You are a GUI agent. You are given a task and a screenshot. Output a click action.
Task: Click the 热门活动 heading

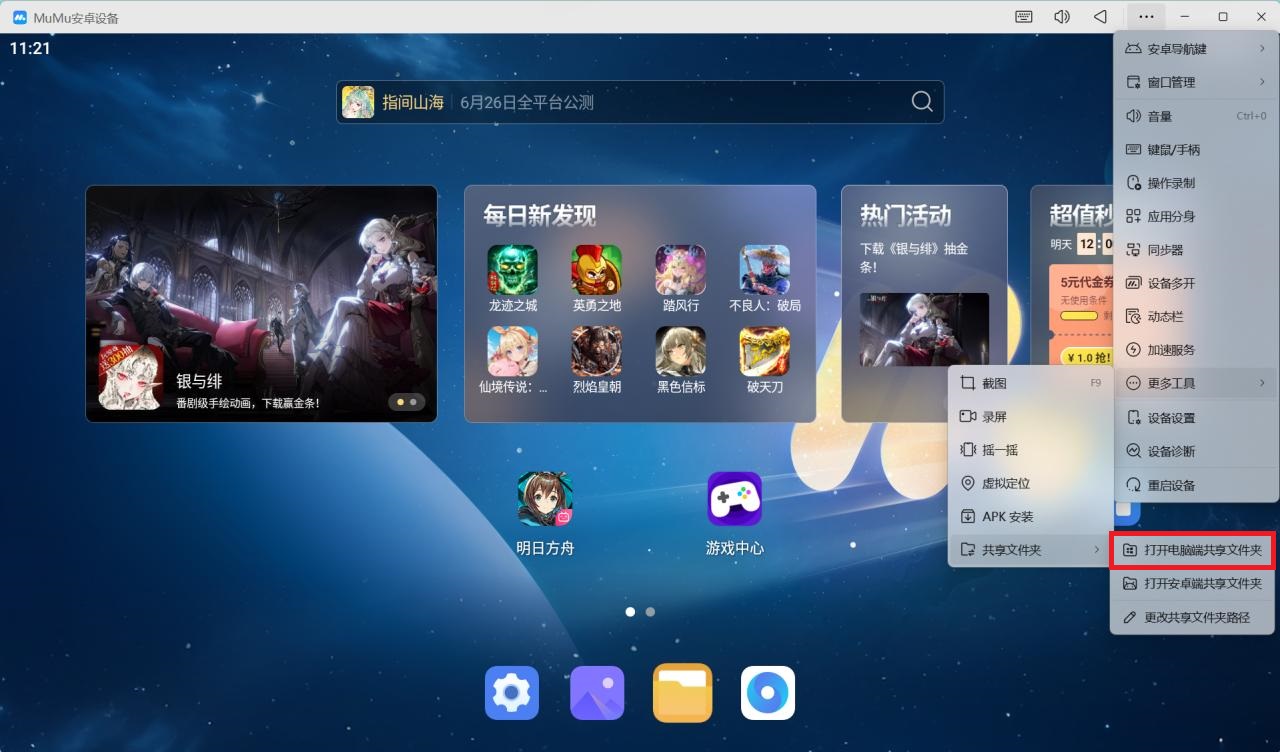coord(906,215)
